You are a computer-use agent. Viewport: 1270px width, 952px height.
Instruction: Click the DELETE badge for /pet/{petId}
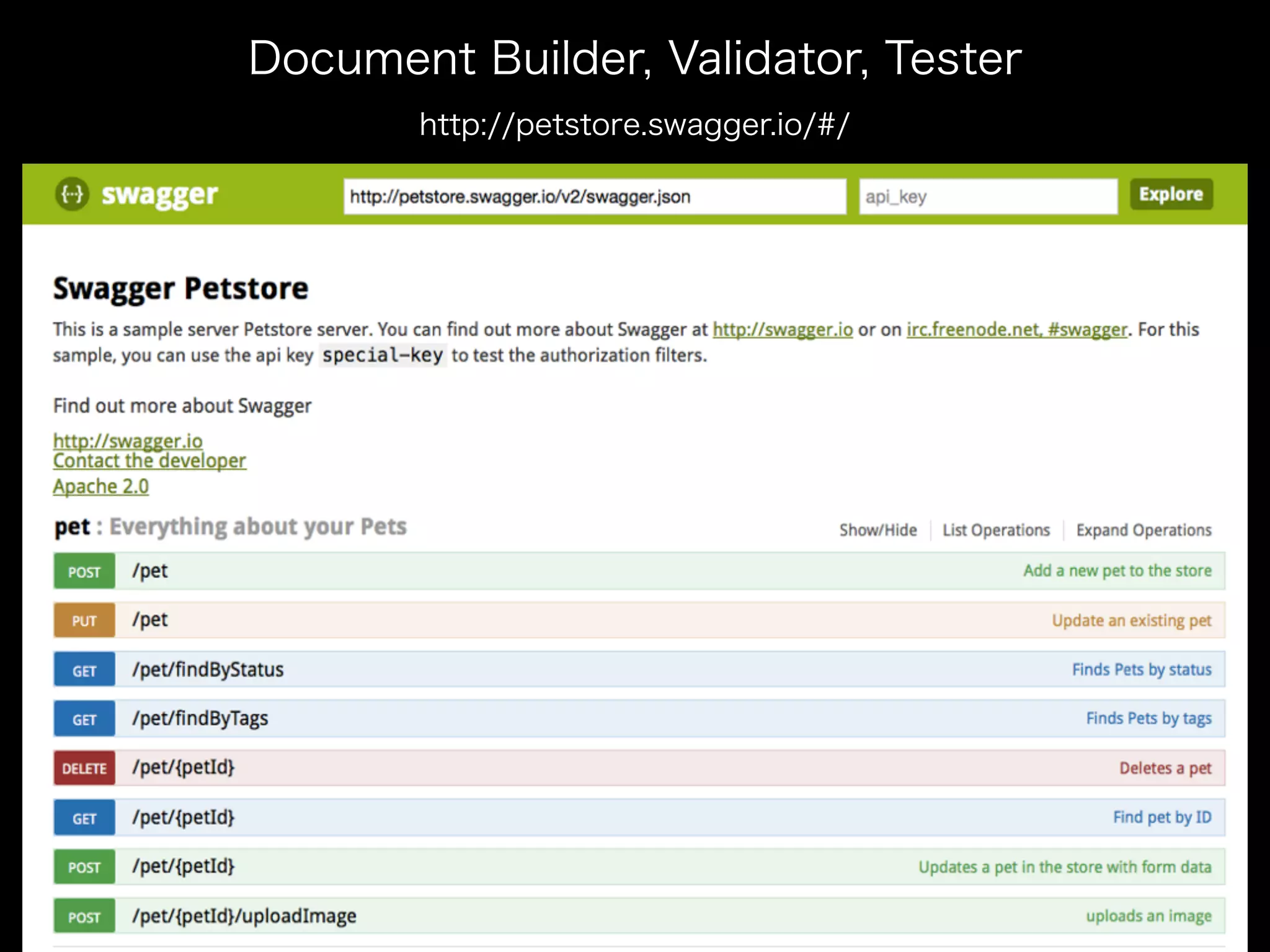coord(84,769)
